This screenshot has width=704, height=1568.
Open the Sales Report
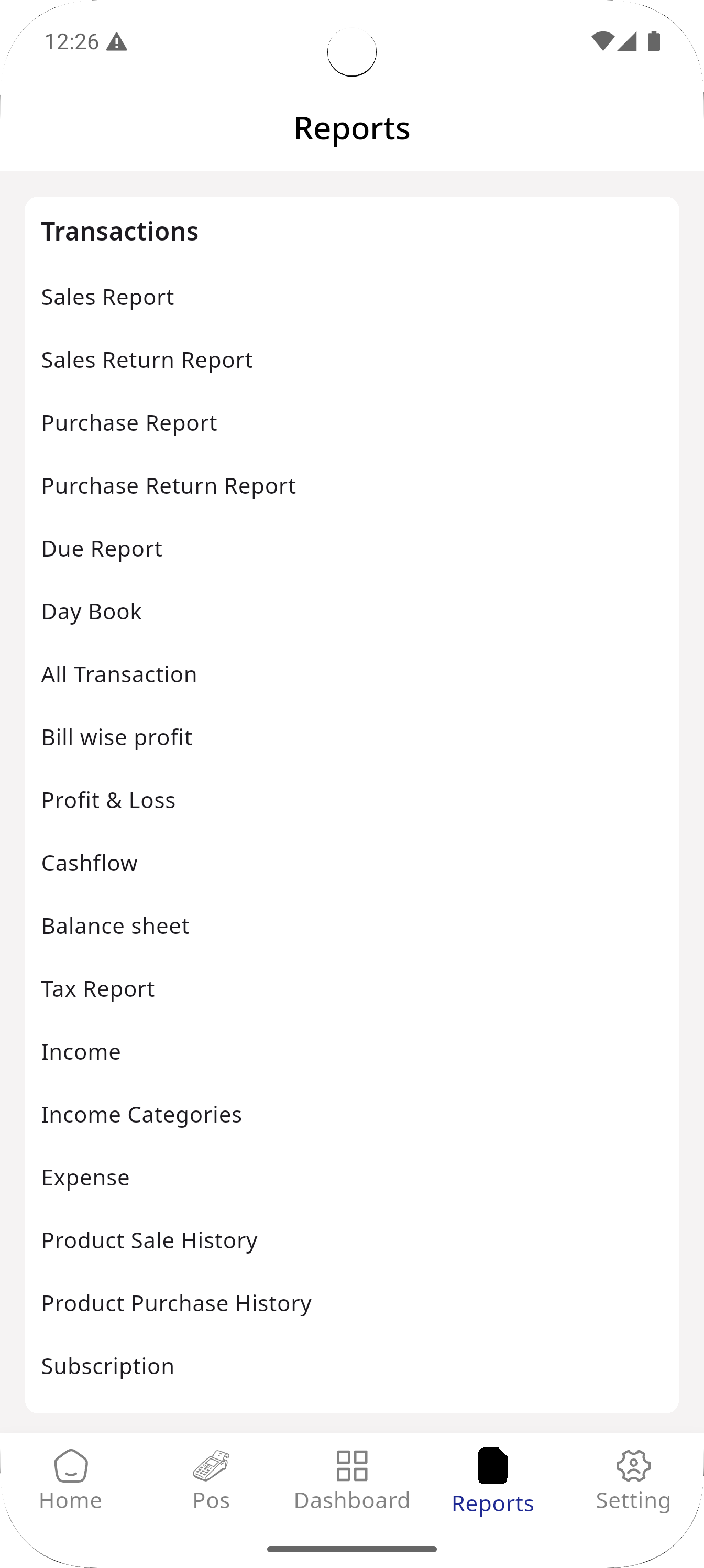[108, 297]
